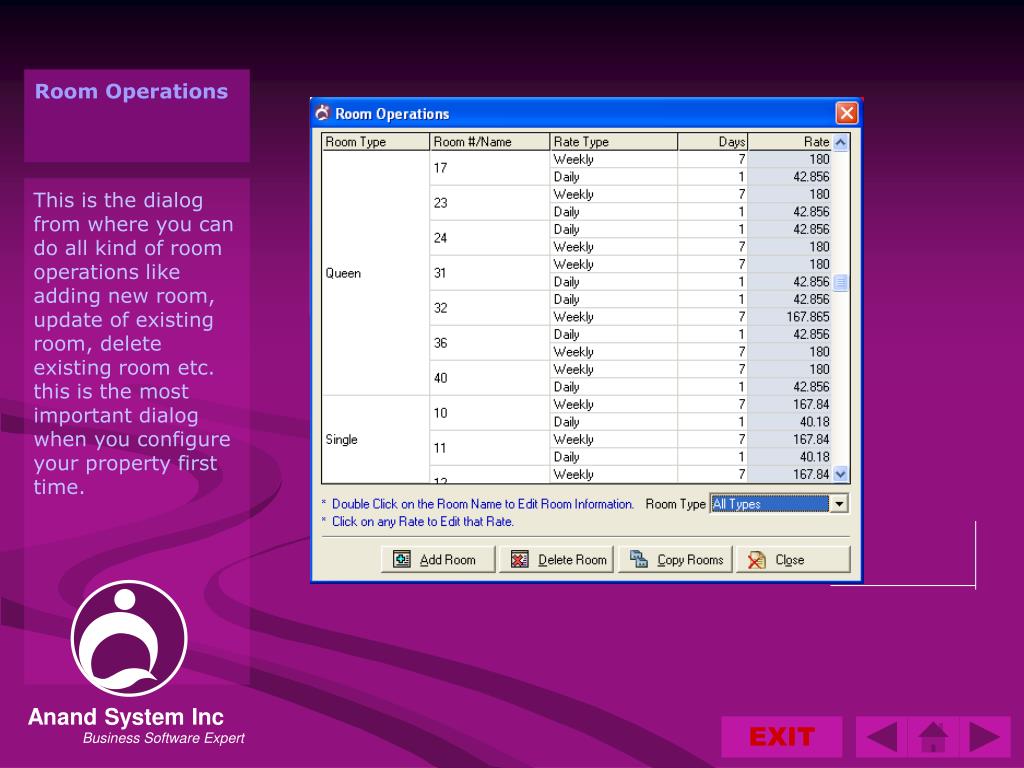
Task: Select room 40 in the Room Name column
Action: point(490,377)
